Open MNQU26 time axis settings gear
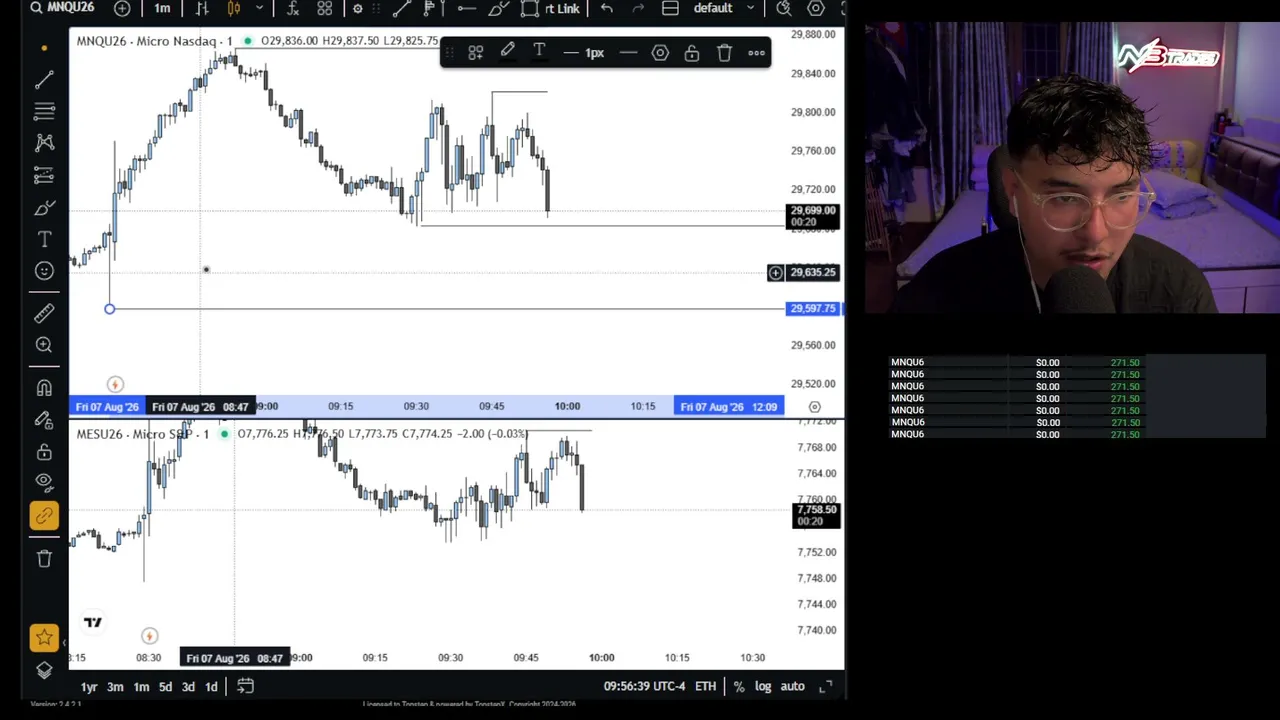 815,407
